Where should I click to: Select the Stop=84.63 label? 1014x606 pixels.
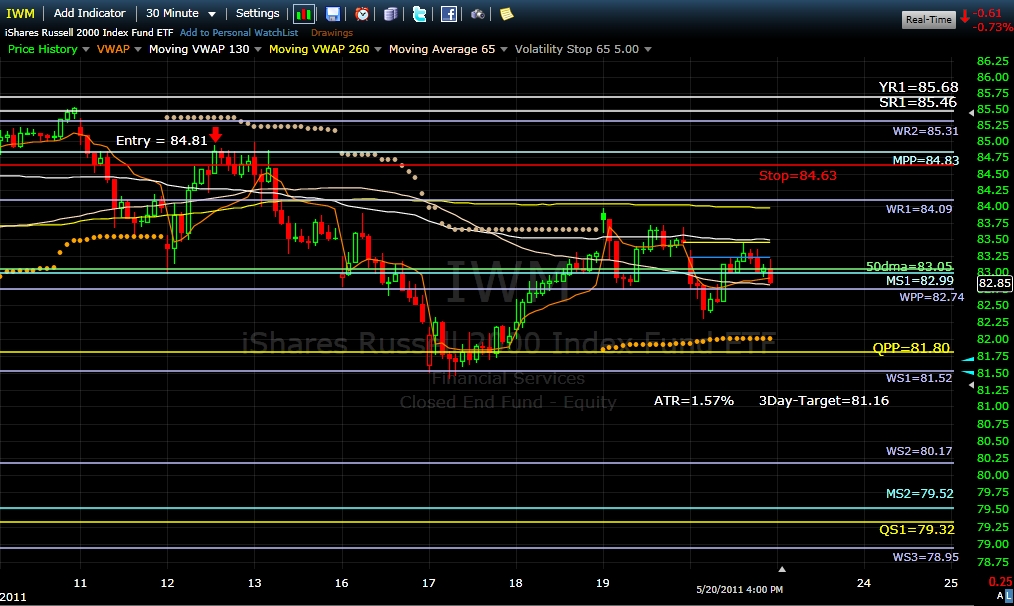click(x=797, y=175)
